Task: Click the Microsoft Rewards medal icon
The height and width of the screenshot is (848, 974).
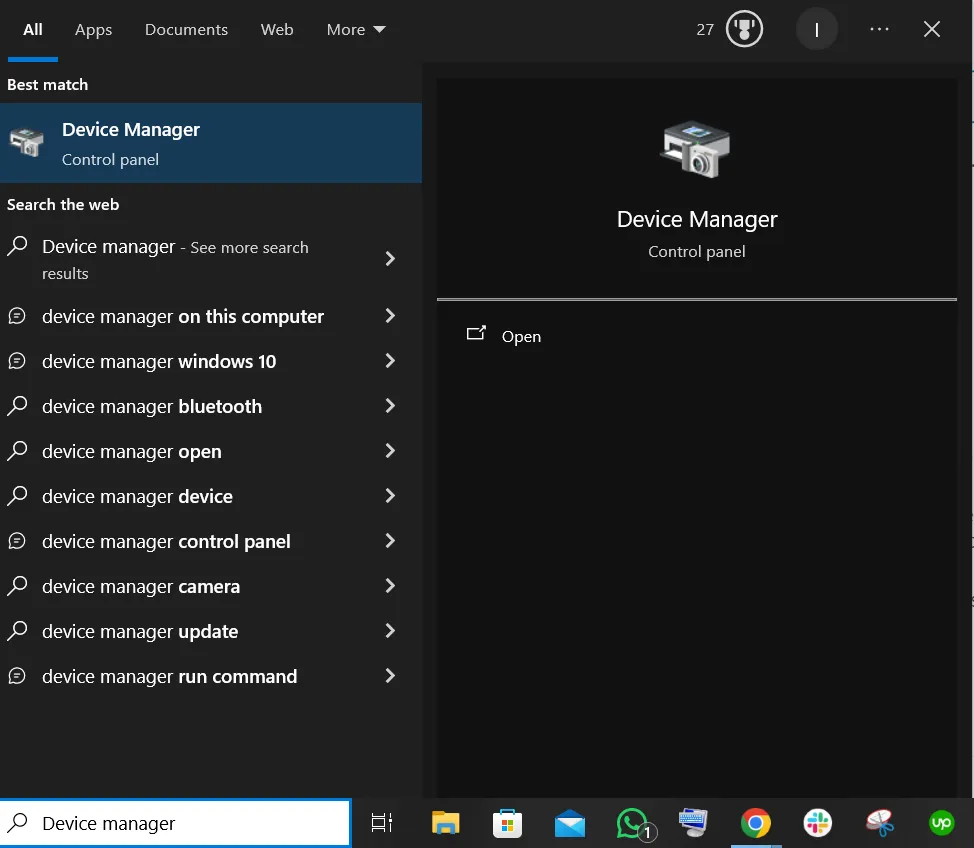Action: [744, 29]
